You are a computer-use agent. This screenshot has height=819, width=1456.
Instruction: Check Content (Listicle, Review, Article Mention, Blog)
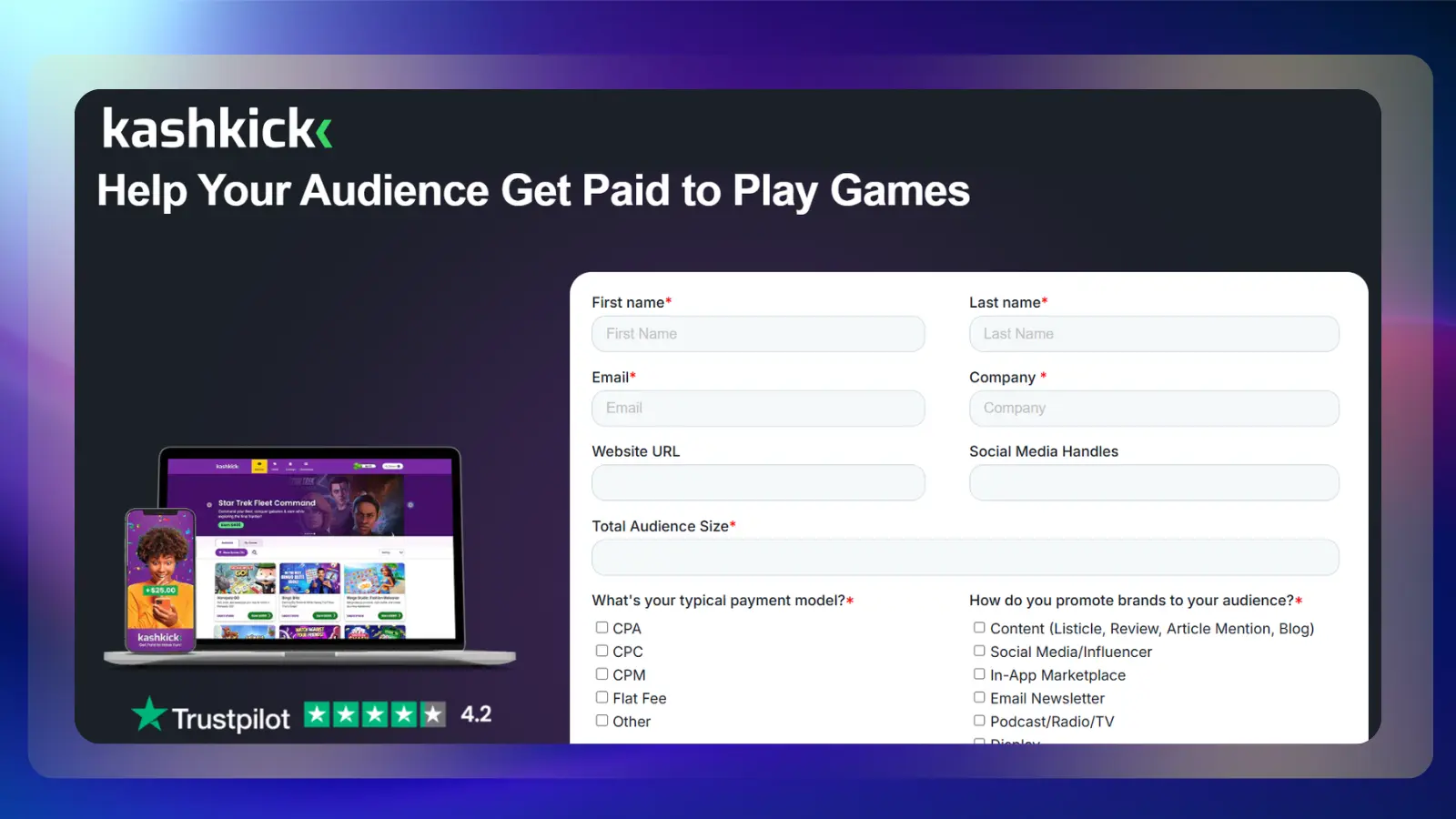(x=979, y=627)
